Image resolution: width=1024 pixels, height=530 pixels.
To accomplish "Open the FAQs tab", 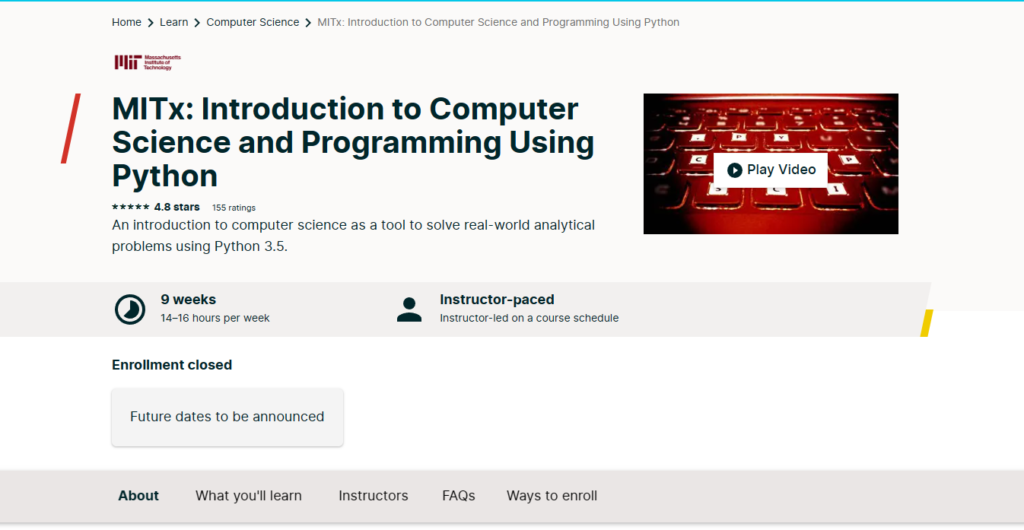I will tap(458, 496).
